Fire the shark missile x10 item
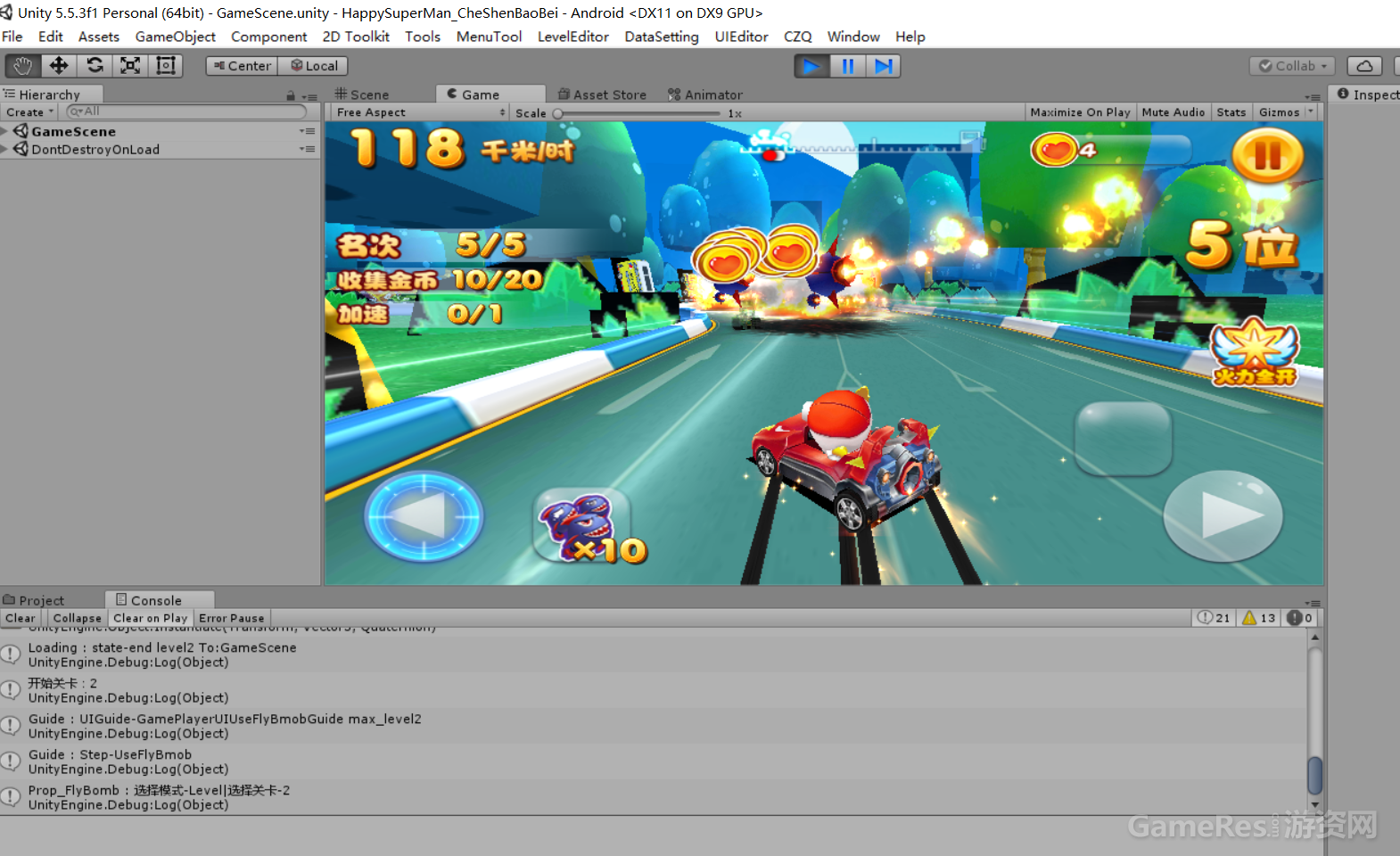This screenshot has height=856, width=1400. tap(589, 527)
